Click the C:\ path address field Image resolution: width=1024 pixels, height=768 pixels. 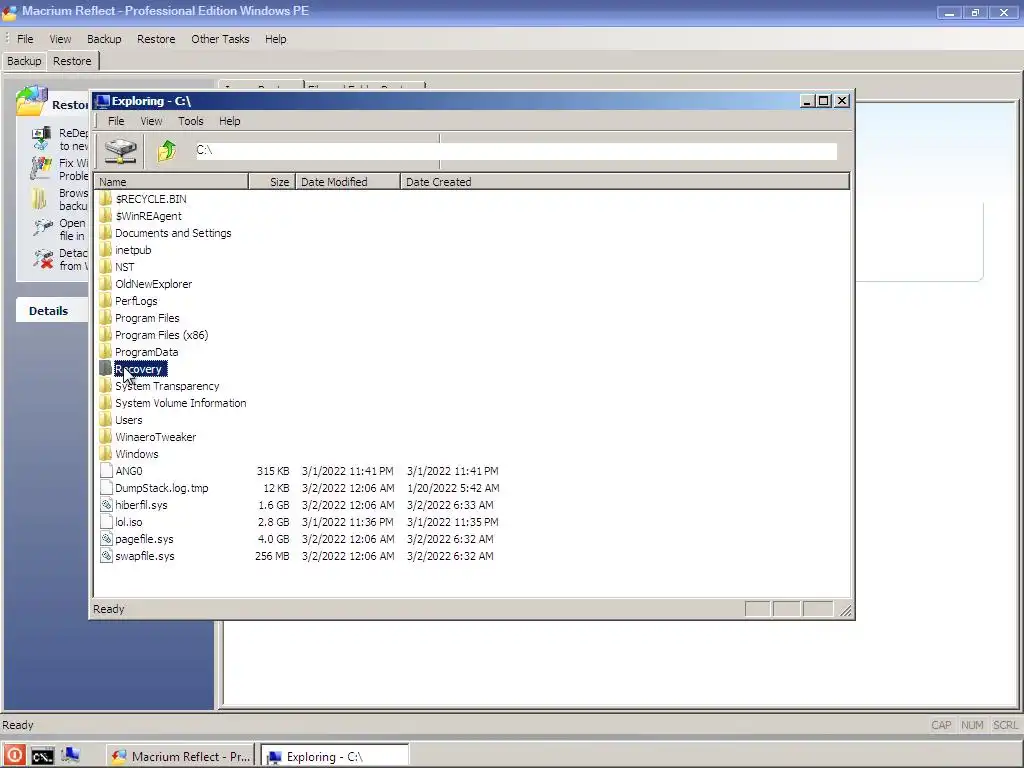(x=515, y=150)
